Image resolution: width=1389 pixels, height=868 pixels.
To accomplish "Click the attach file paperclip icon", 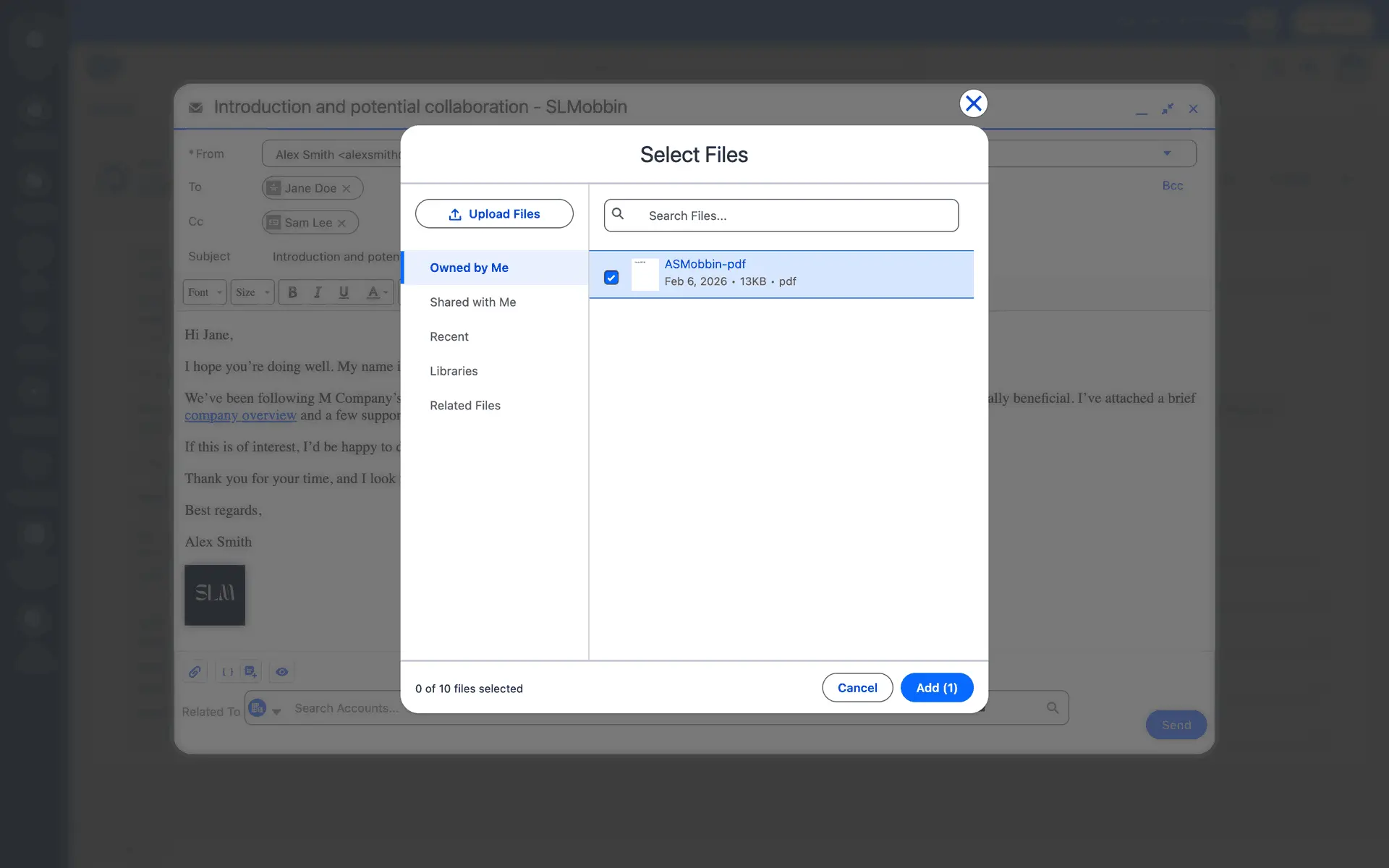I will [195, 672].
